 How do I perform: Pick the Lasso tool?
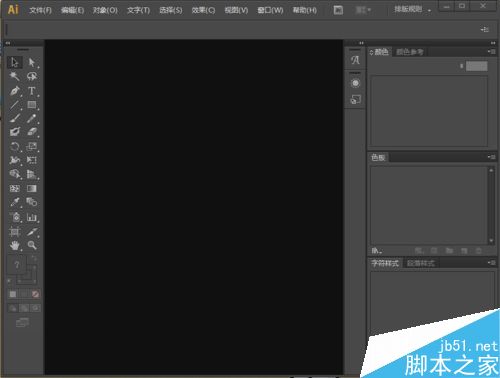(x=32, y=76)
